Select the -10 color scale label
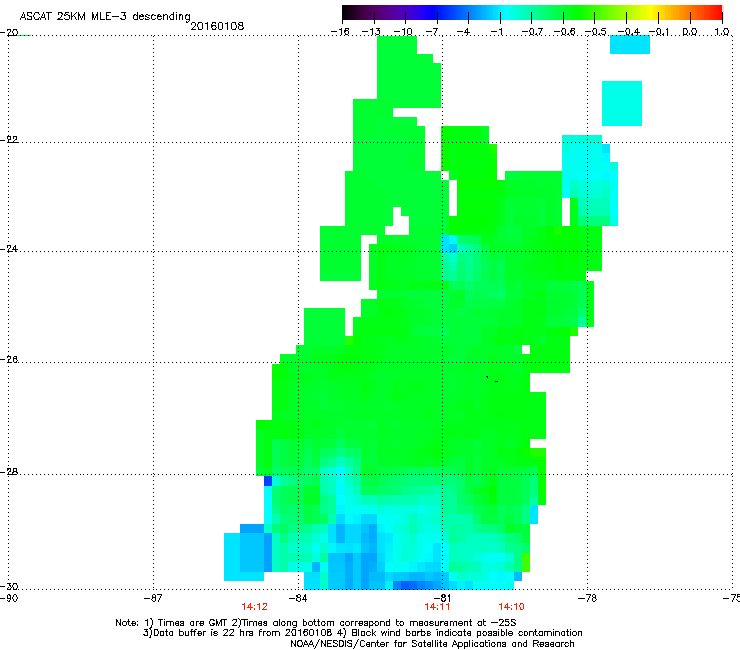 click(x=403, y=32)
